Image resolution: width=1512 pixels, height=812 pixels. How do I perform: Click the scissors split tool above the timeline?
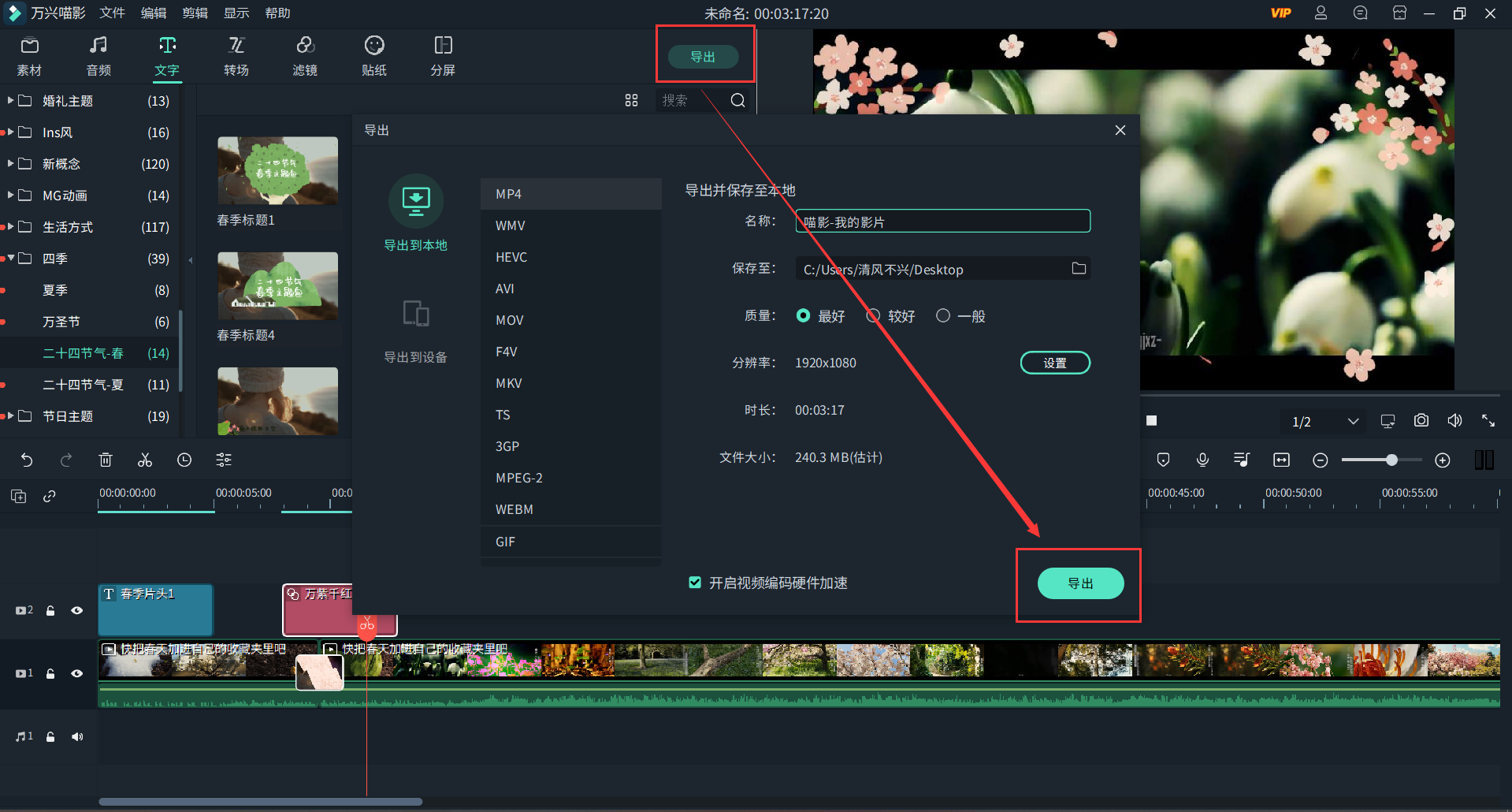tap(144, 460)
